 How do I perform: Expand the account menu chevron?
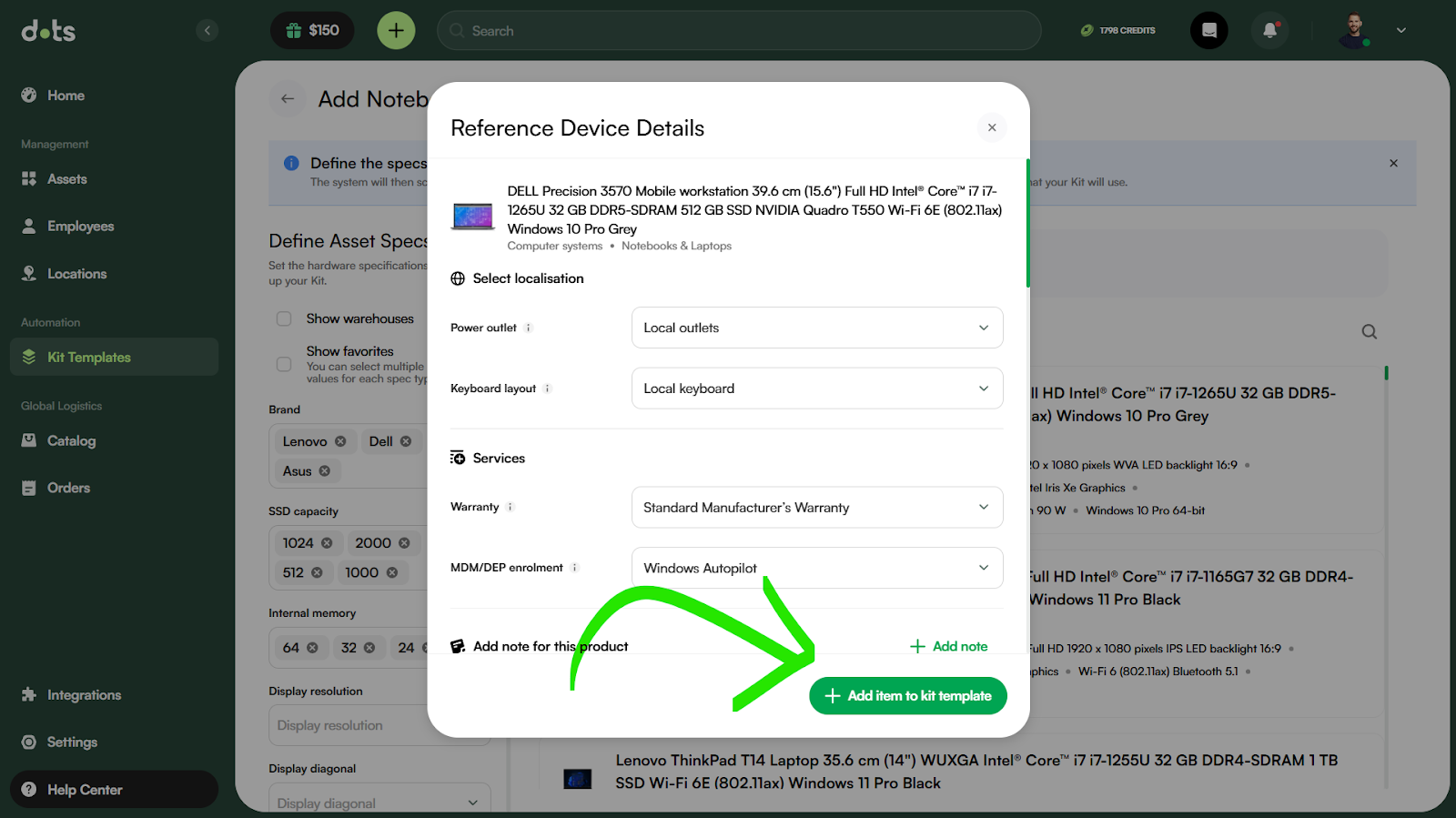(x=1401, y=31)
